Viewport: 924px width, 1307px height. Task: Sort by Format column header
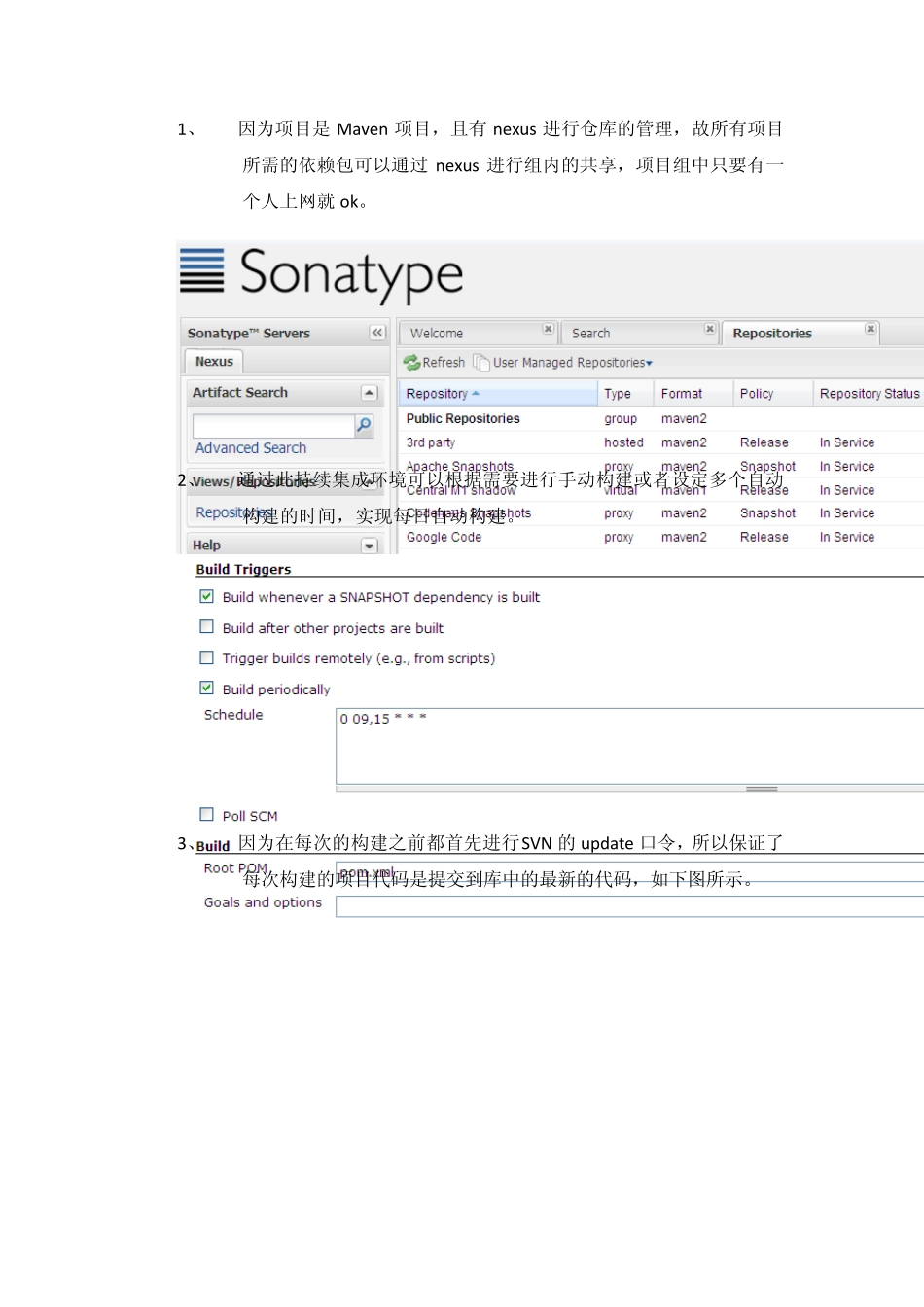693,394
